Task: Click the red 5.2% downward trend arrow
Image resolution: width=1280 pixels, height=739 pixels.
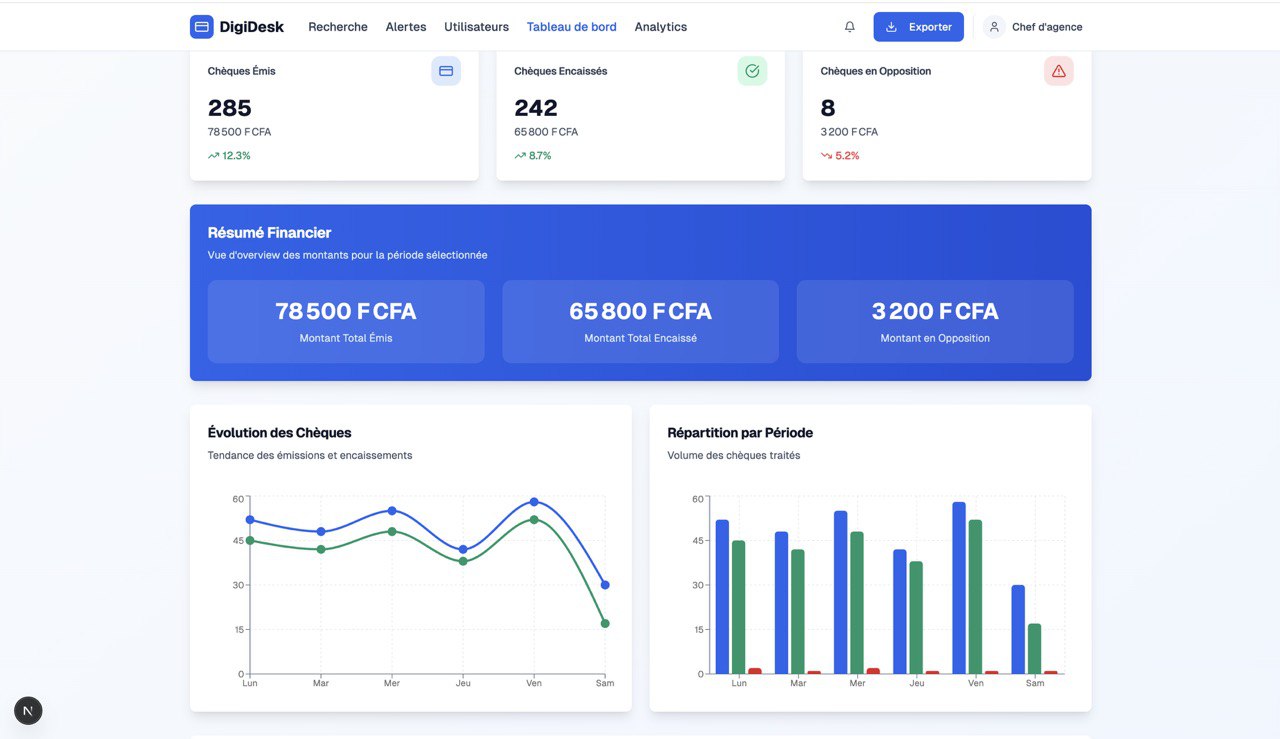Action: [826, 156]
